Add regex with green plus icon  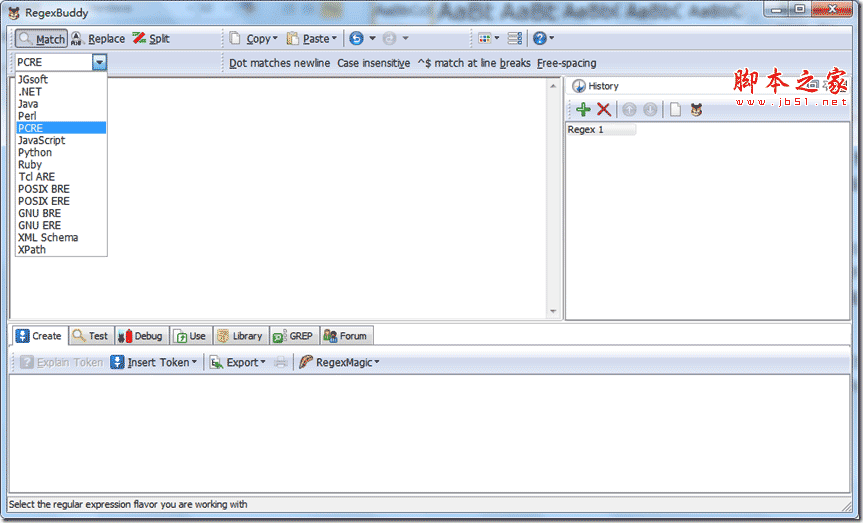tap(583, 110)
